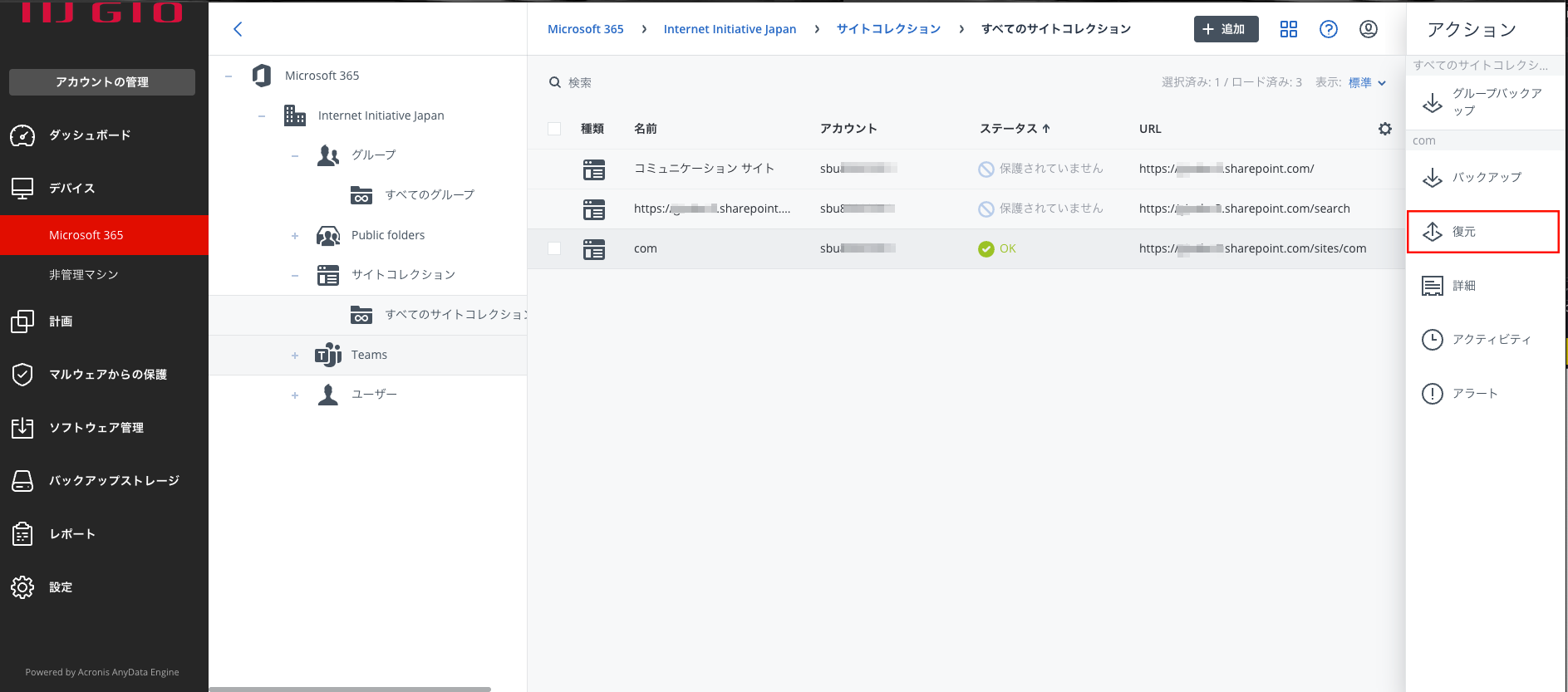Click the Microsoft 365 Office logo icon
The height and width of the screenshot is (692, 1568).
262,76
